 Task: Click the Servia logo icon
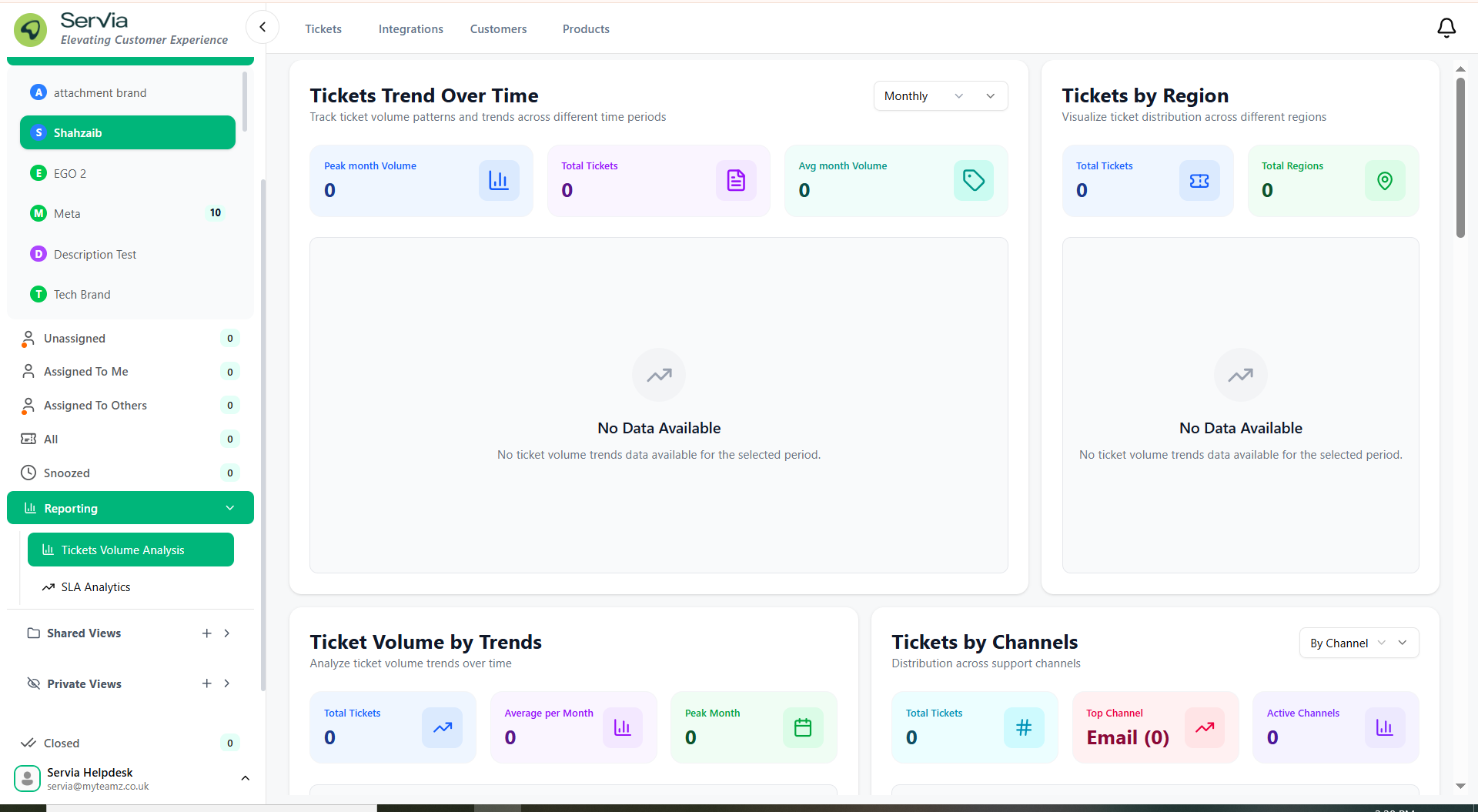pyautogui.click(x=31, y=29)
